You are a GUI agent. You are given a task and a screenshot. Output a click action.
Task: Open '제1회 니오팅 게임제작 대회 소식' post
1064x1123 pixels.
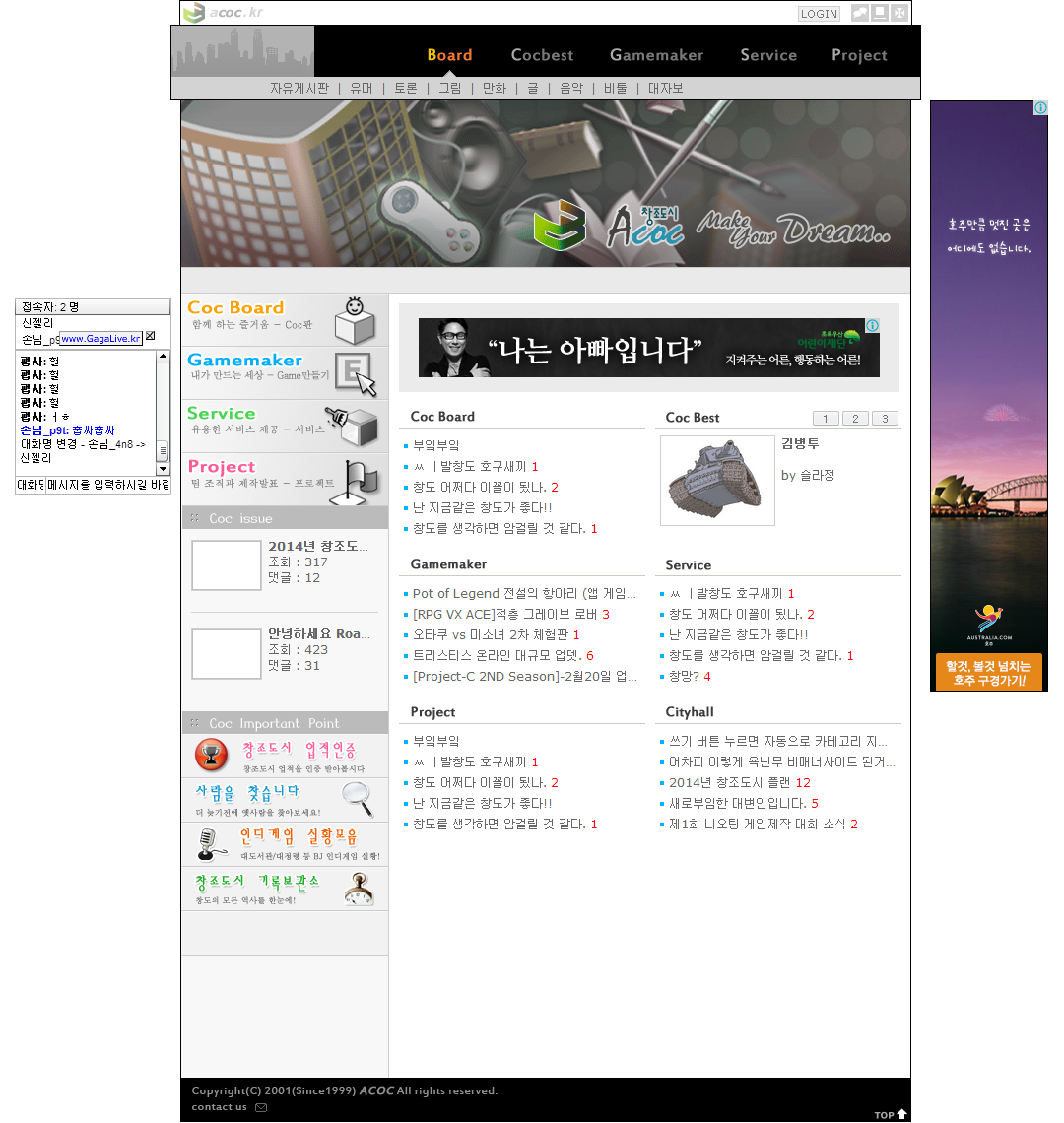click(757, 825)
